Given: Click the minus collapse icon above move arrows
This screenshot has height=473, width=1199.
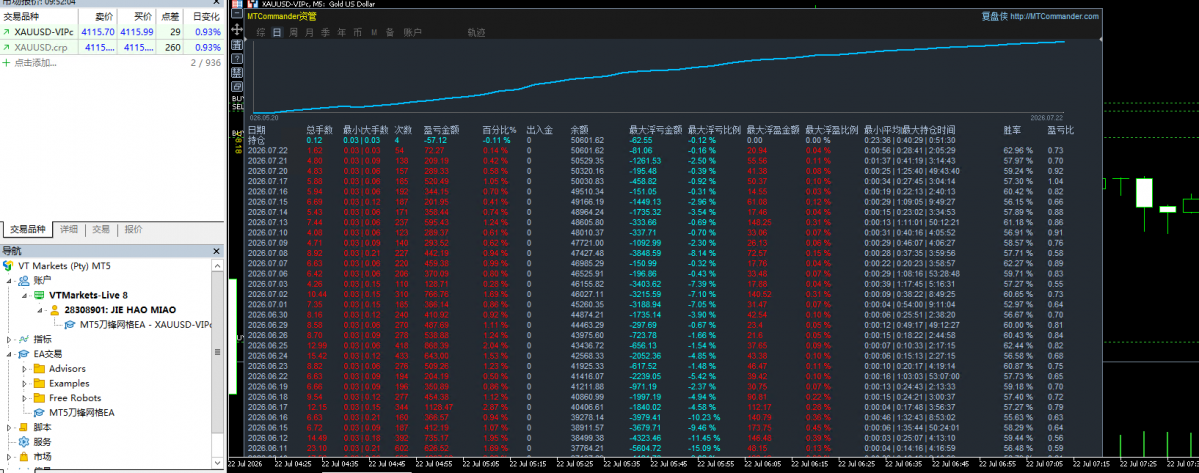Looking at the screenshot, I should pos(237,15).
